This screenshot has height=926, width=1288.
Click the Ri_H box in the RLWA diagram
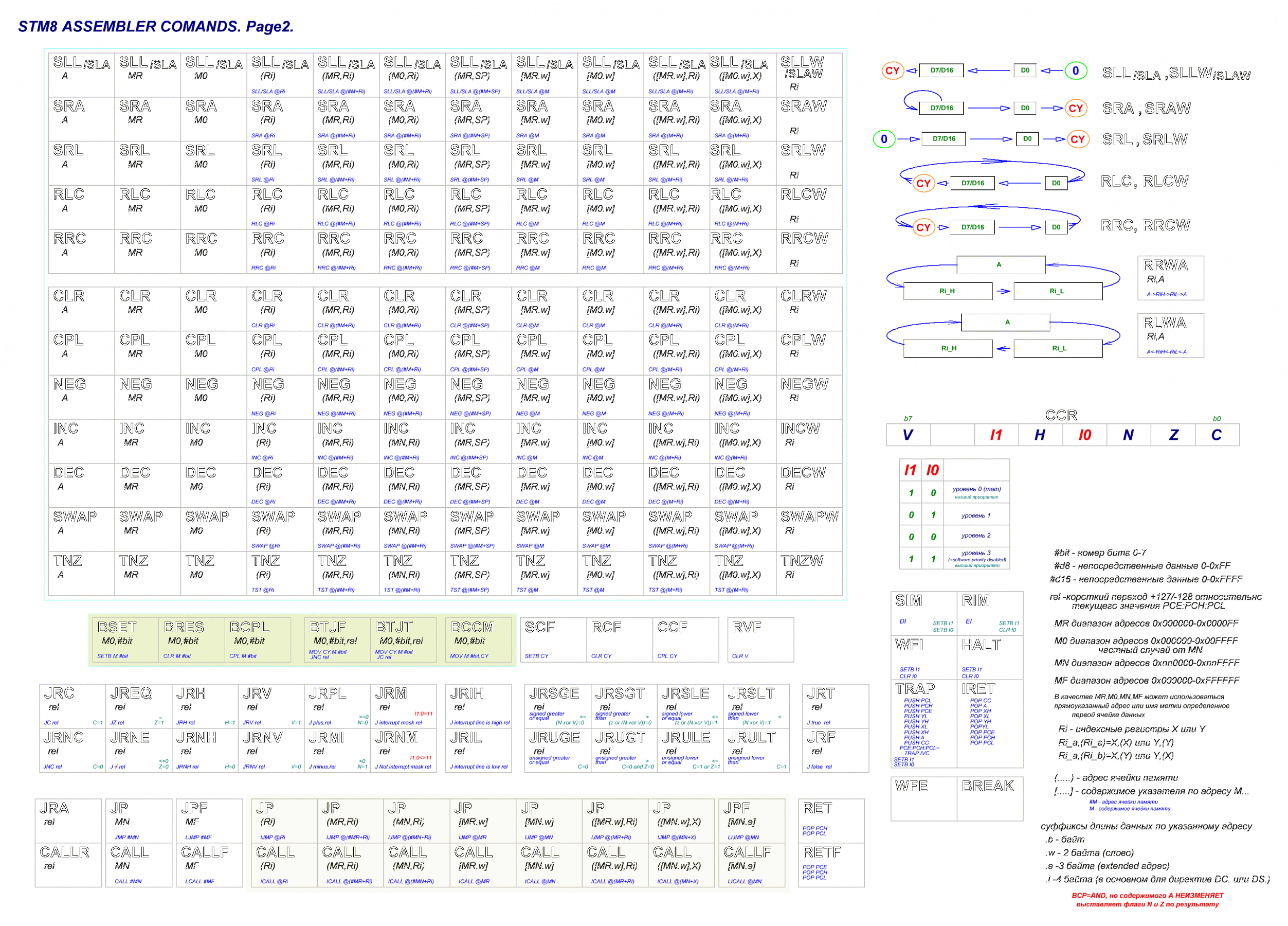tap(948, 348)
